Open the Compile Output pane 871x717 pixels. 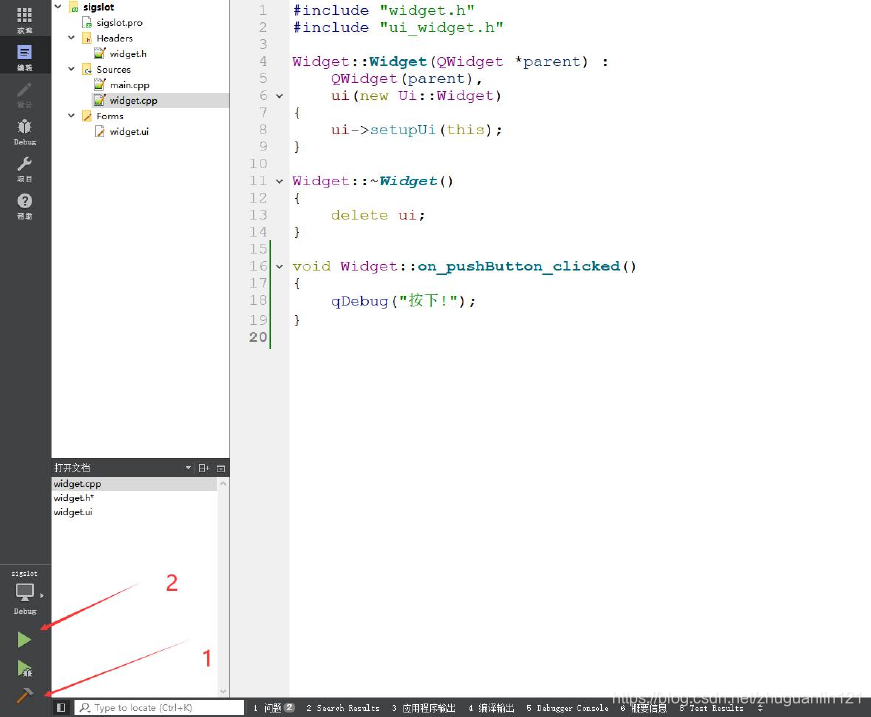pos(491,708)
